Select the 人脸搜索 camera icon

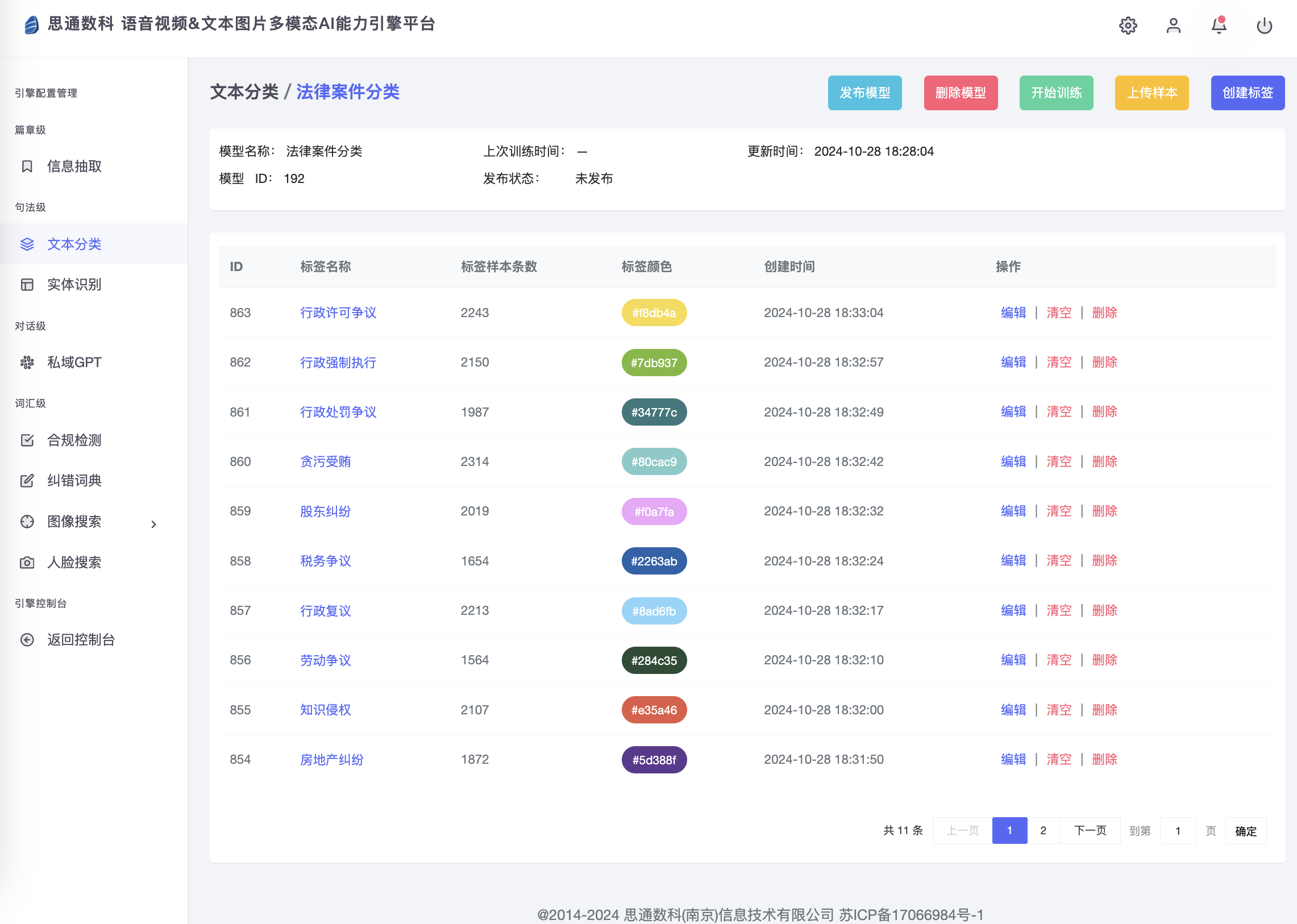coord(27,563)
